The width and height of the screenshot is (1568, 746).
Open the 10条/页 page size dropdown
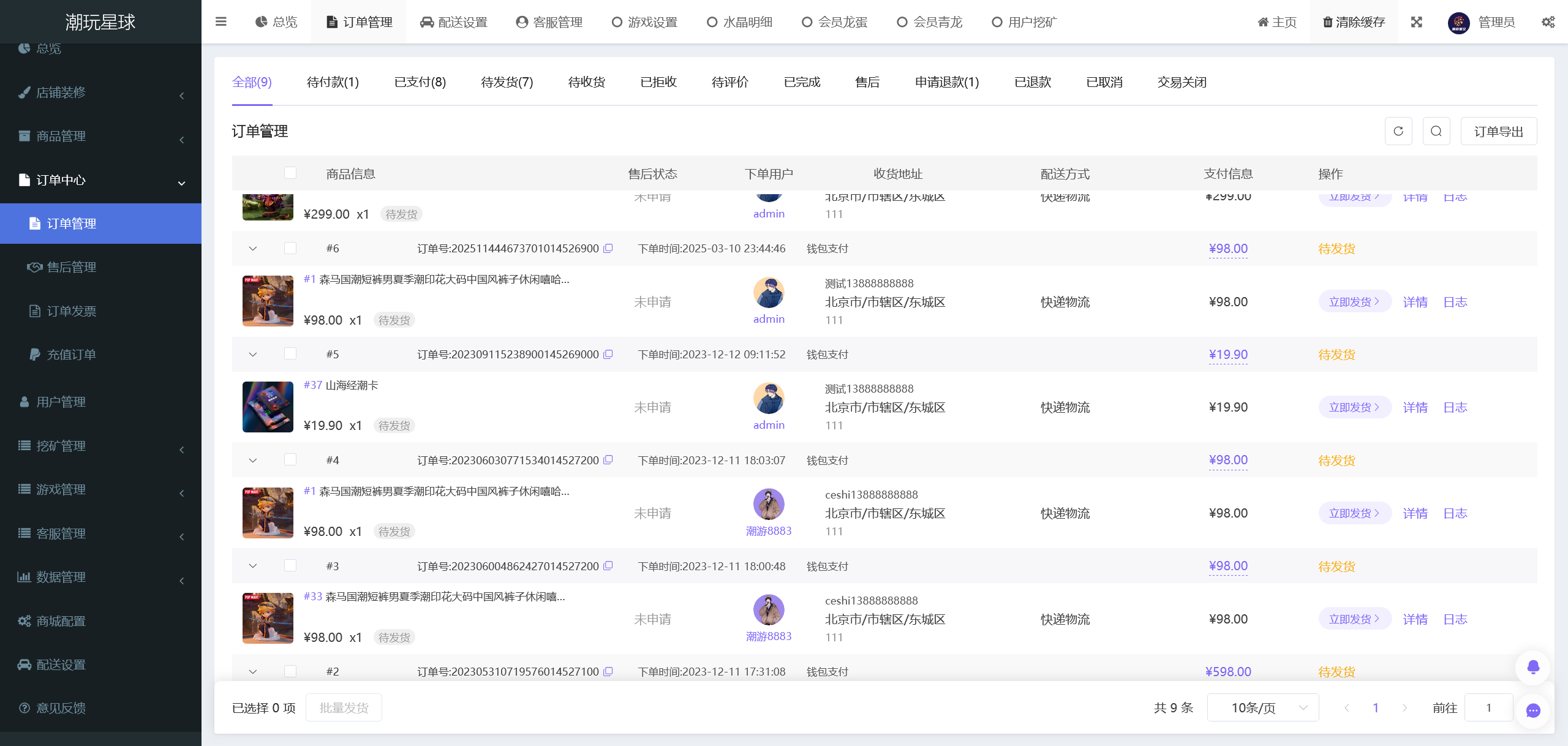(x=1263, y=707)
